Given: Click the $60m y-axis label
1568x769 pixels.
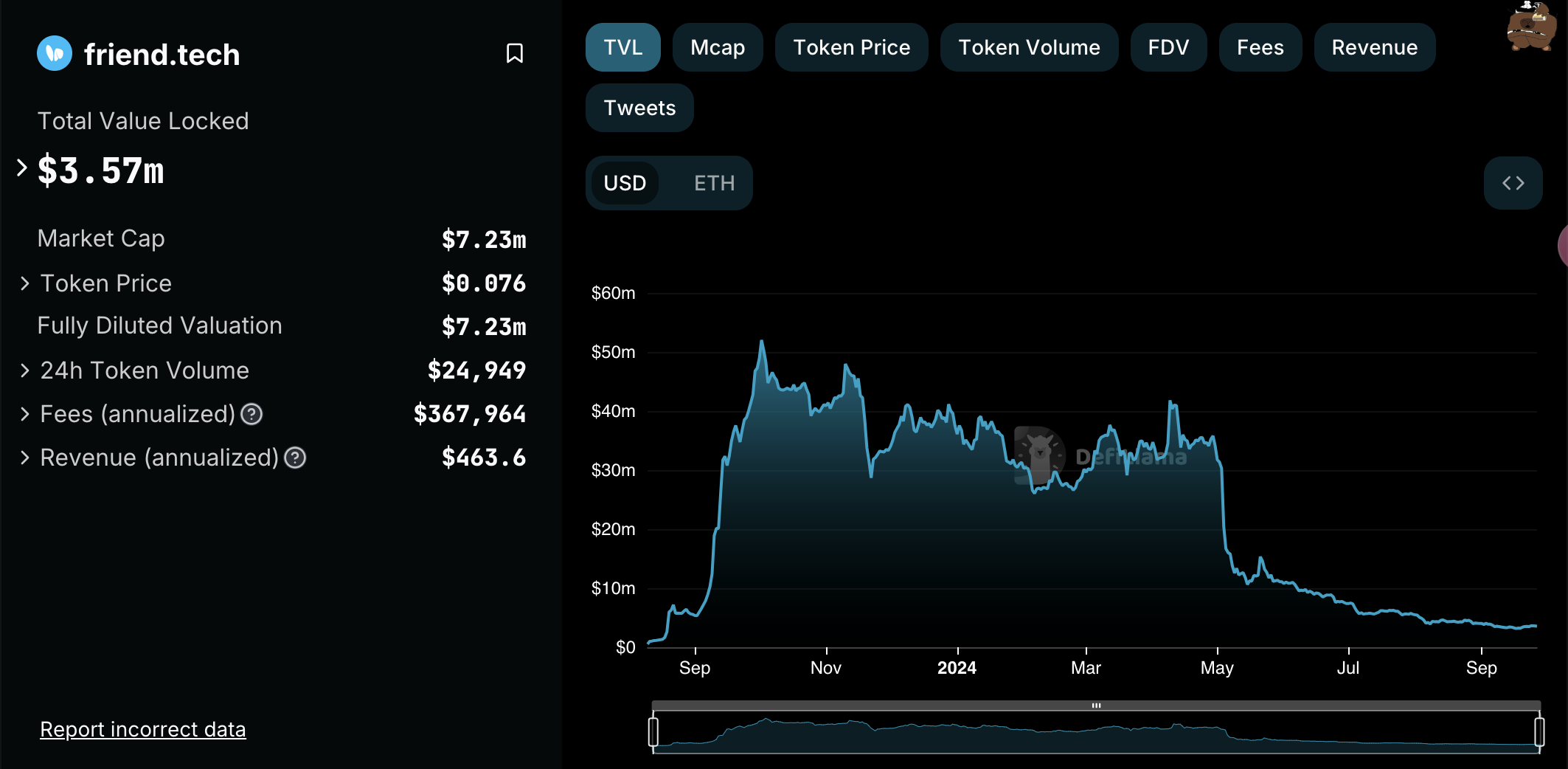Looking at the screenshot, I should pos(614,293).
